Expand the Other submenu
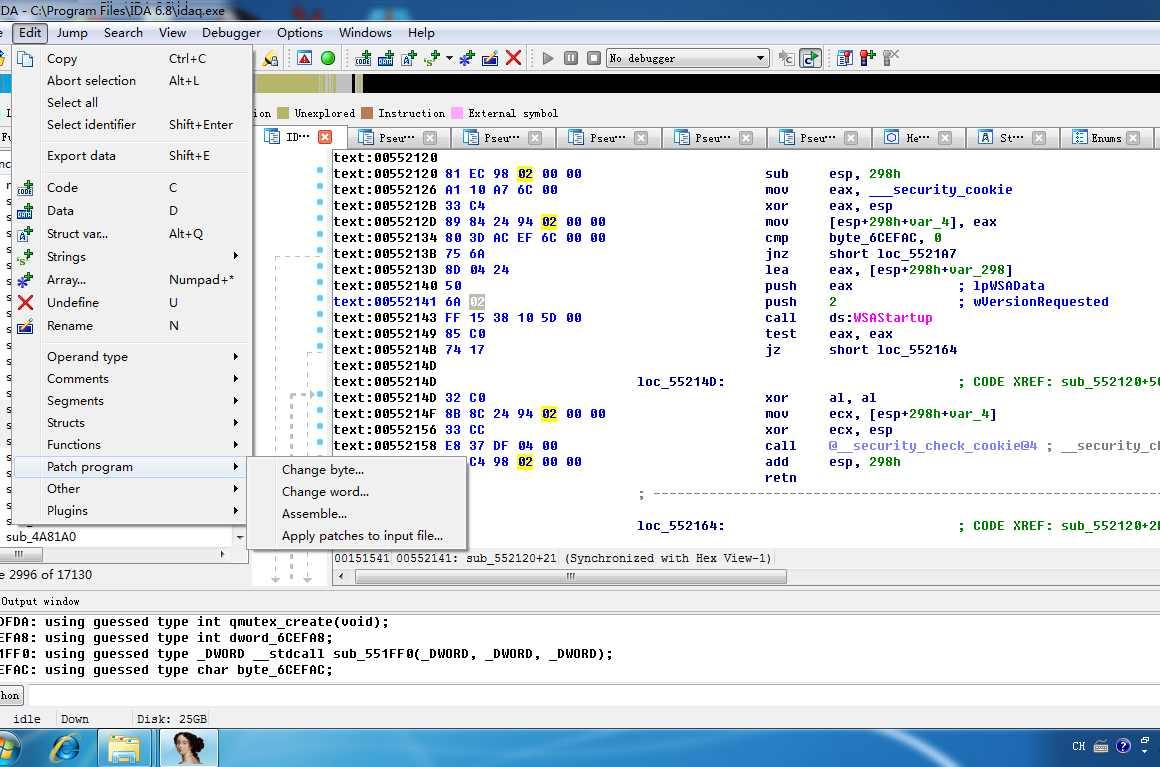 133,489
